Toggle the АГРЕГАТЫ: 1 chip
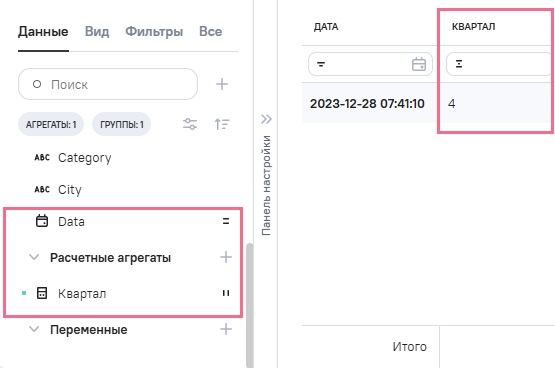The image size is (555, 368). 51,125
